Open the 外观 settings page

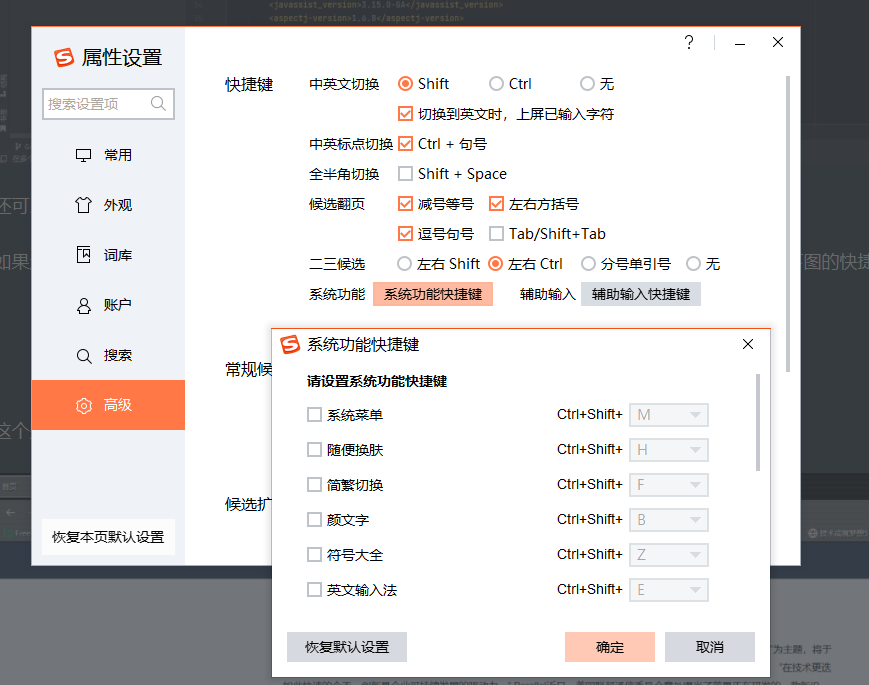coord(108,205)
